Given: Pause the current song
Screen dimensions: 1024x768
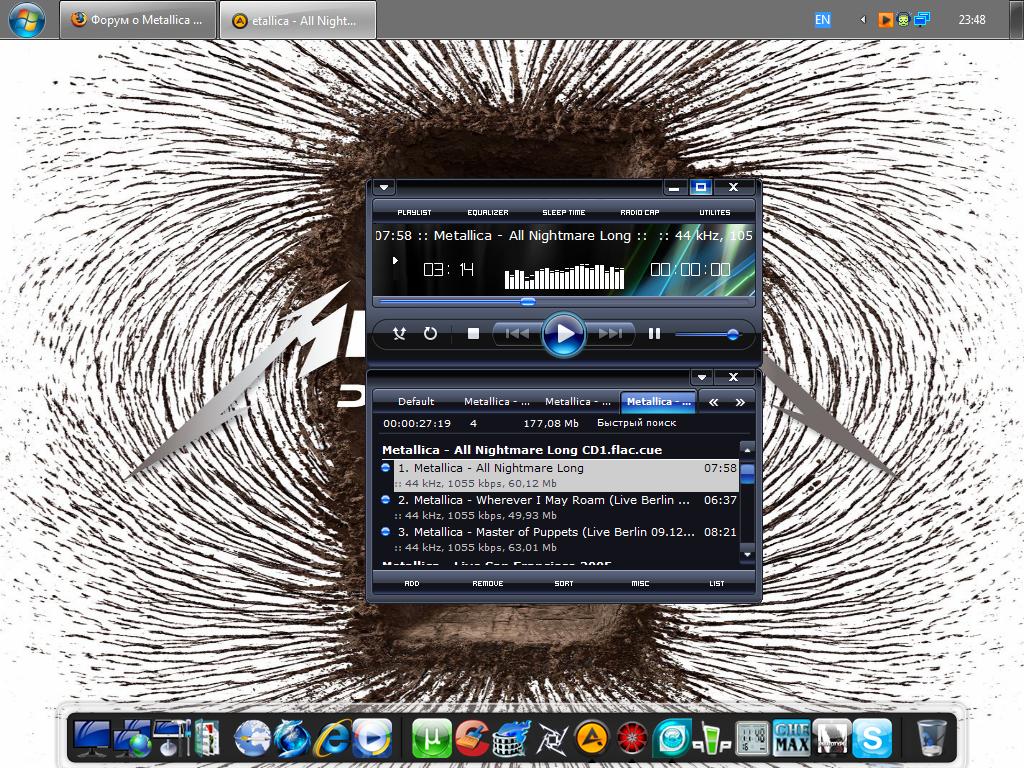Looking at the screenshot, I should coord(654,334).
